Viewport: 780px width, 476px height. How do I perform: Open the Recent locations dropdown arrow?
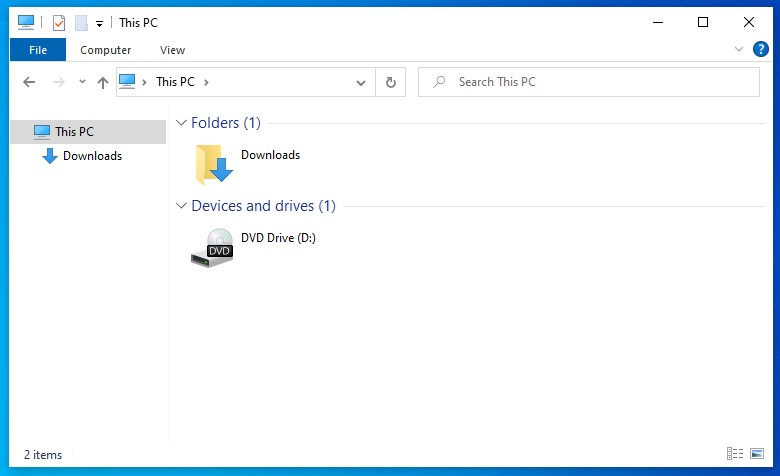pyautogui.click(x=81, y=82)
